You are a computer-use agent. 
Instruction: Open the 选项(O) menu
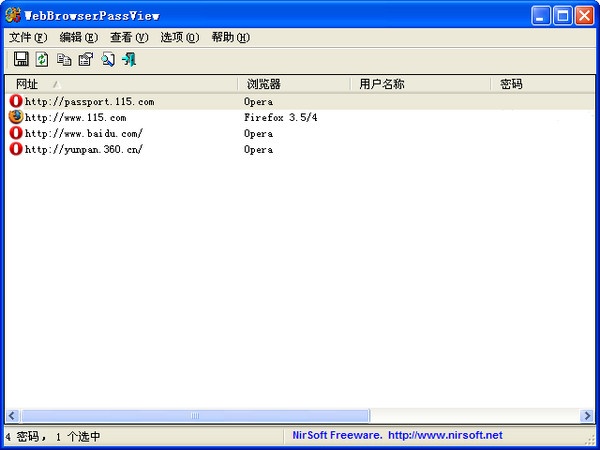pyautogui.click(x=179, y=38)
